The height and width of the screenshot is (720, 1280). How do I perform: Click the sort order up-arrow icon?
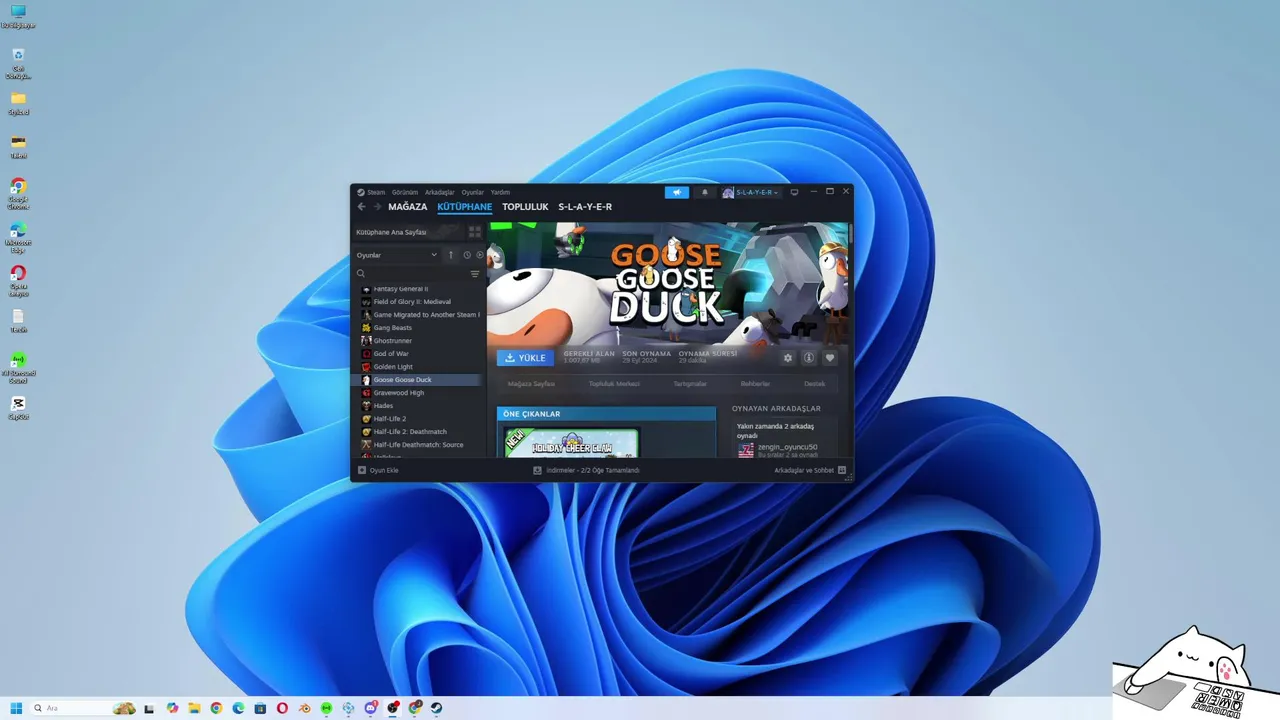click(x=451, y=255)
